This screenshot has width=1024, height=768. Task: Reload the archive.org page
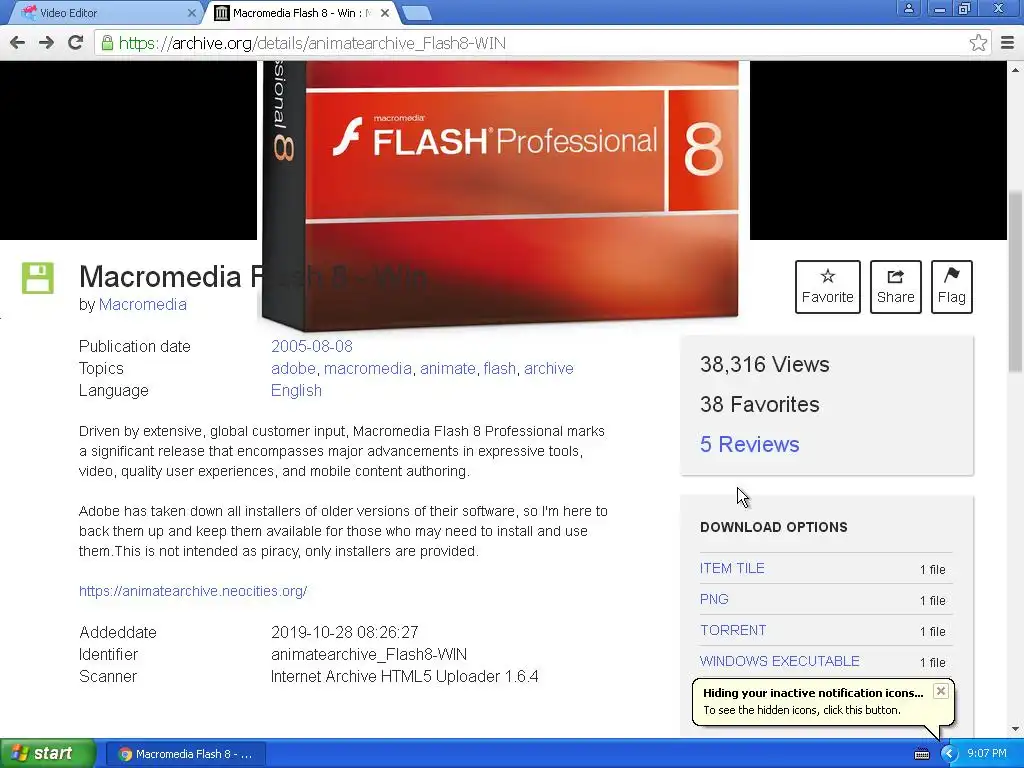coord(76,43)
